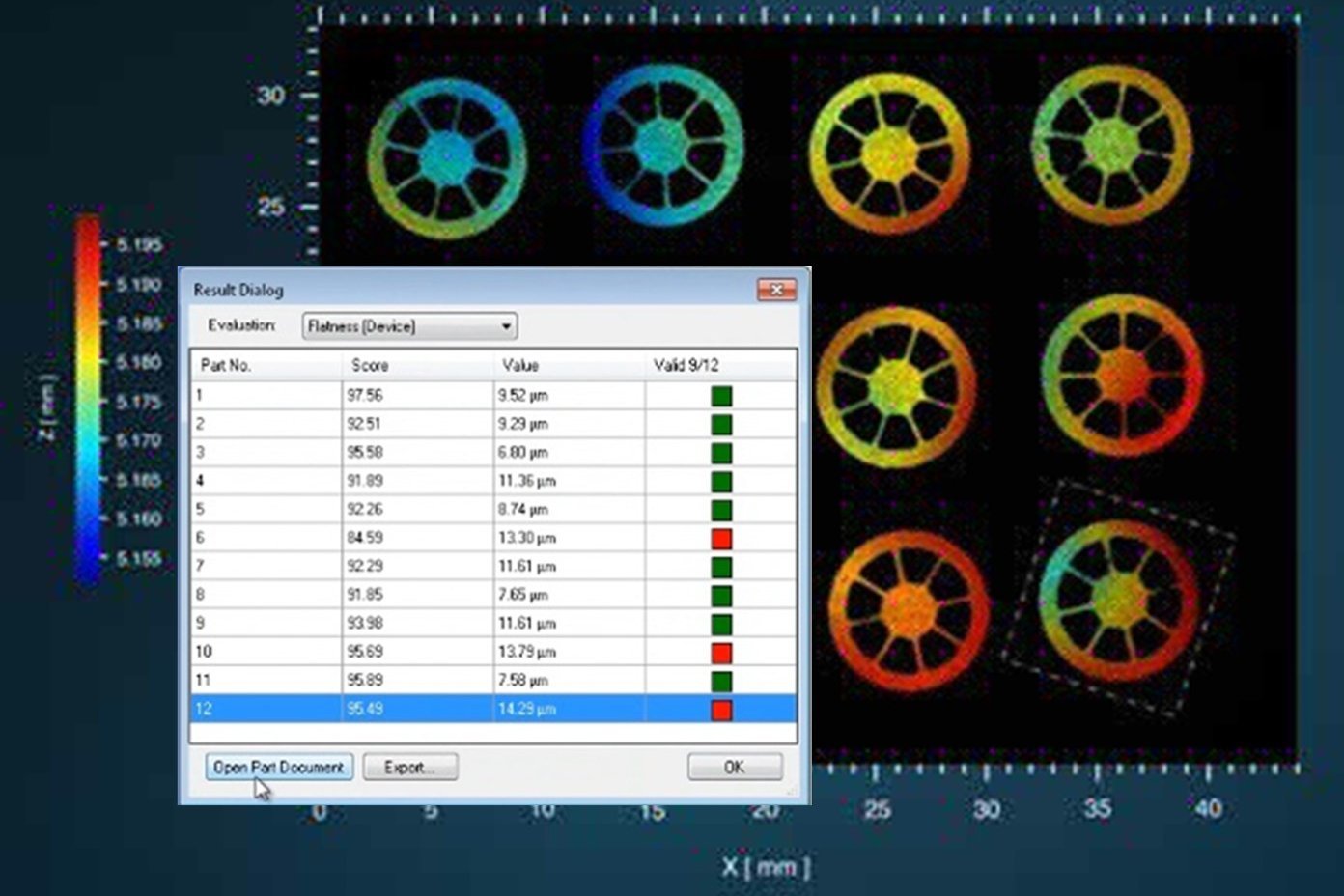Confirm results with the OK button
1344x896 pixels.
pos(734,766)
